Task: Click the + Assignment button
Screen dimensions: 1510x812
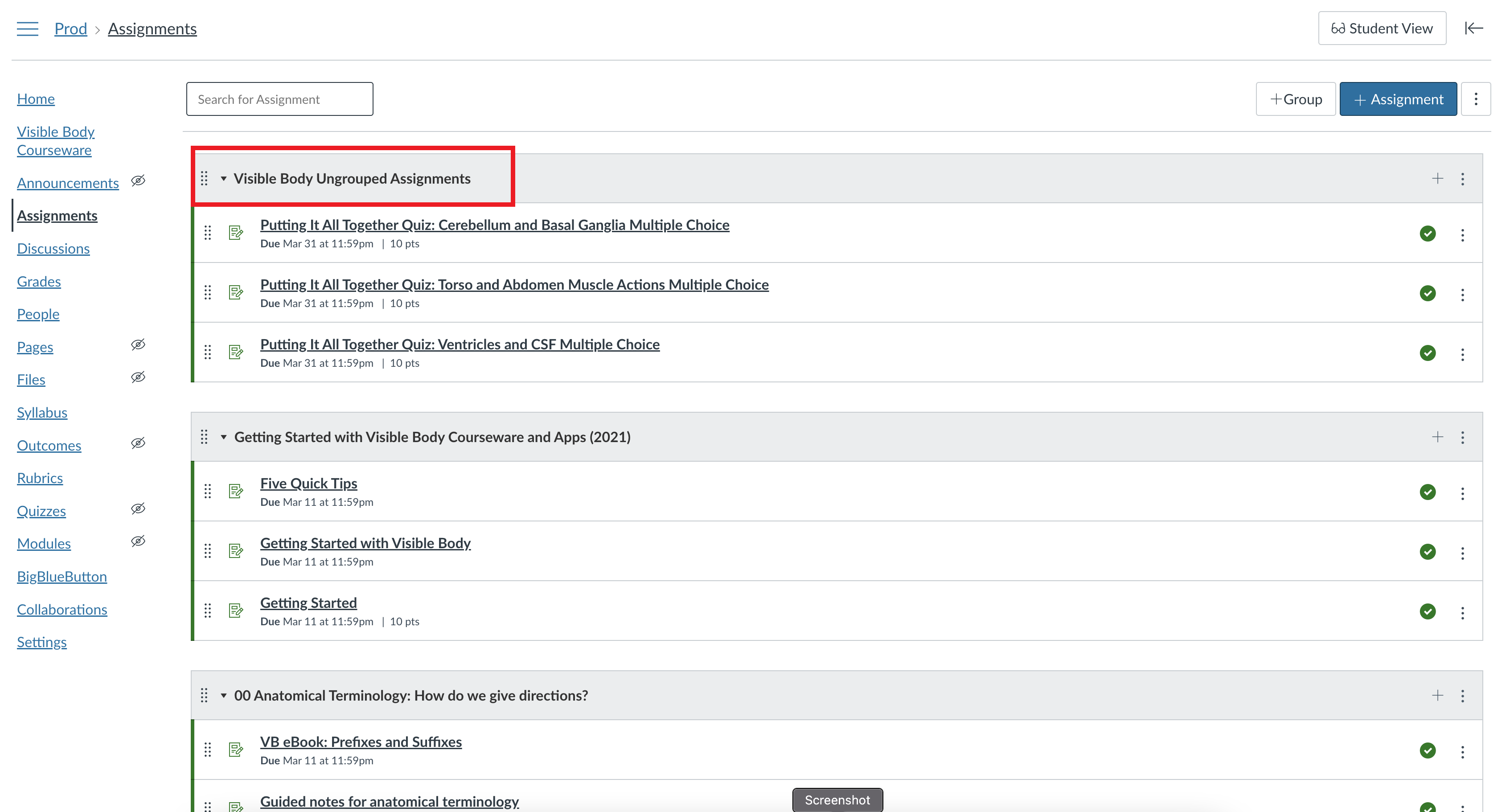Action: [1398, 98]
